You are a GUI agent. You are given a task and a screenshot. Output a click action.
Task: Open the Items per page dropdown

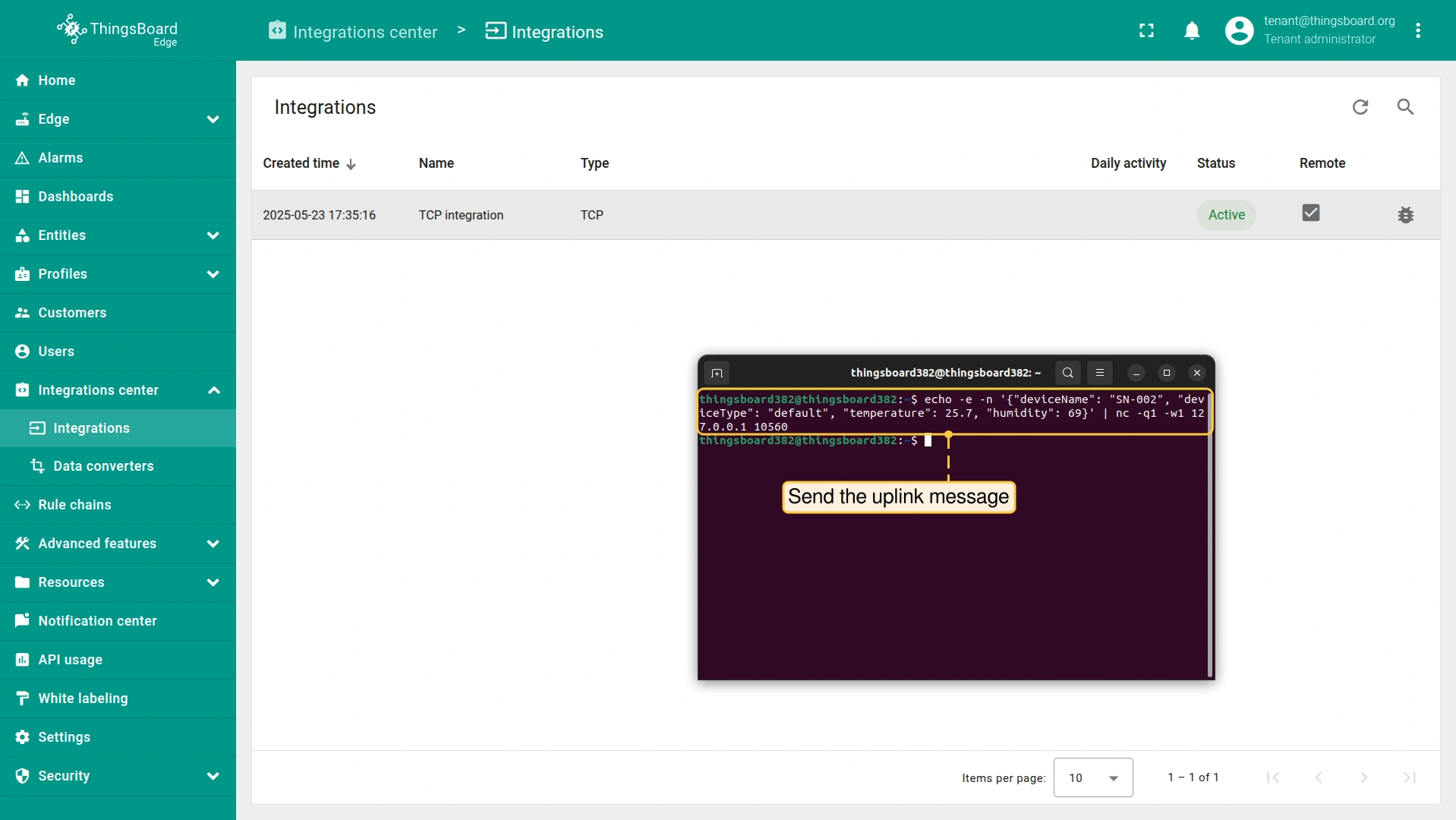(1092, 777)
